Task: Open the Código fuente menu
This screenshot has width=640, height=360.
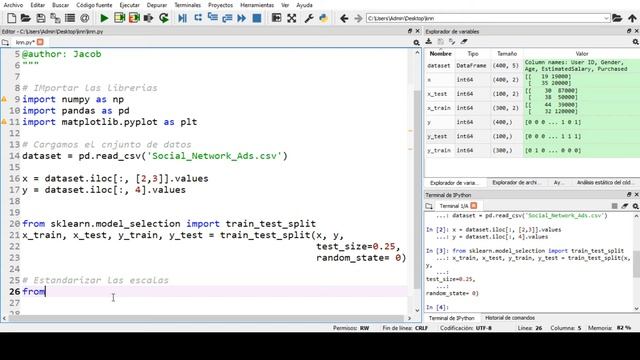Action: click(94, 5)
